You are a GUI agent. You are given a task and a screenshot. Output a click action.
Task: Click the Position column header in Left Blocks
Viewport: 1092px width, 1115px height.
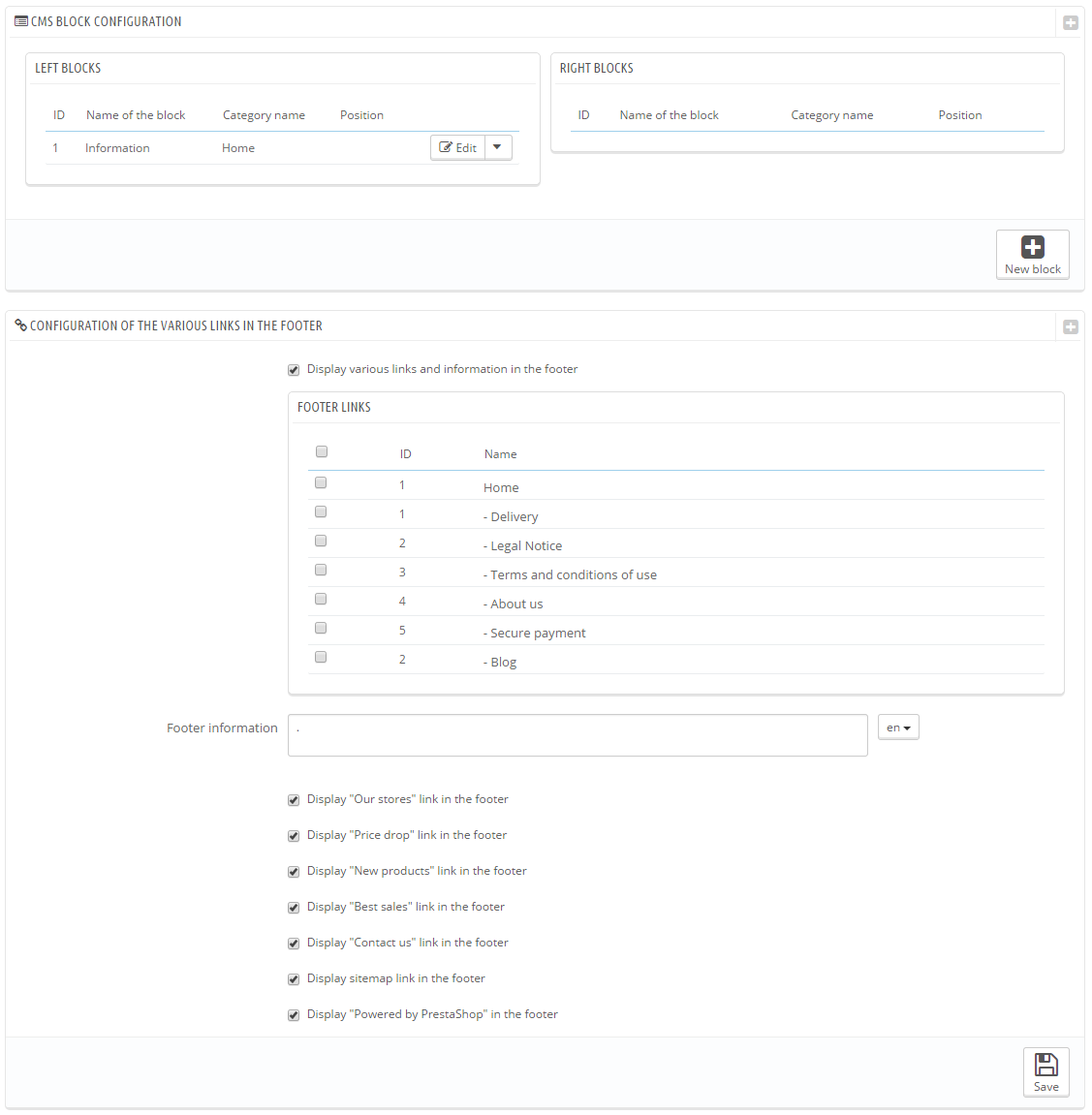point(361,115)
